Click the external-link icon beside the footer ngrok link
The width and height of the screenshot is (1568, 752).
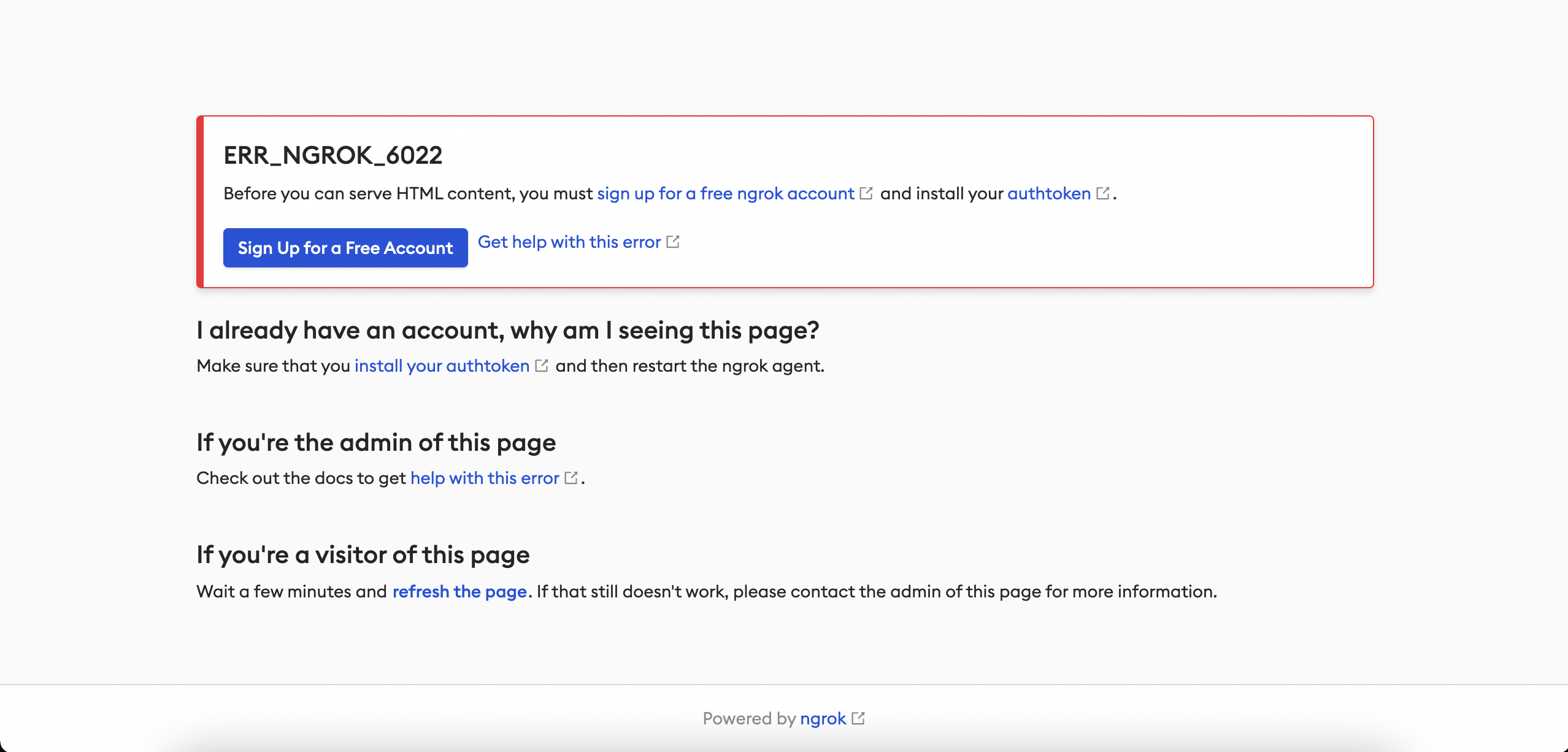coord(858,718)
